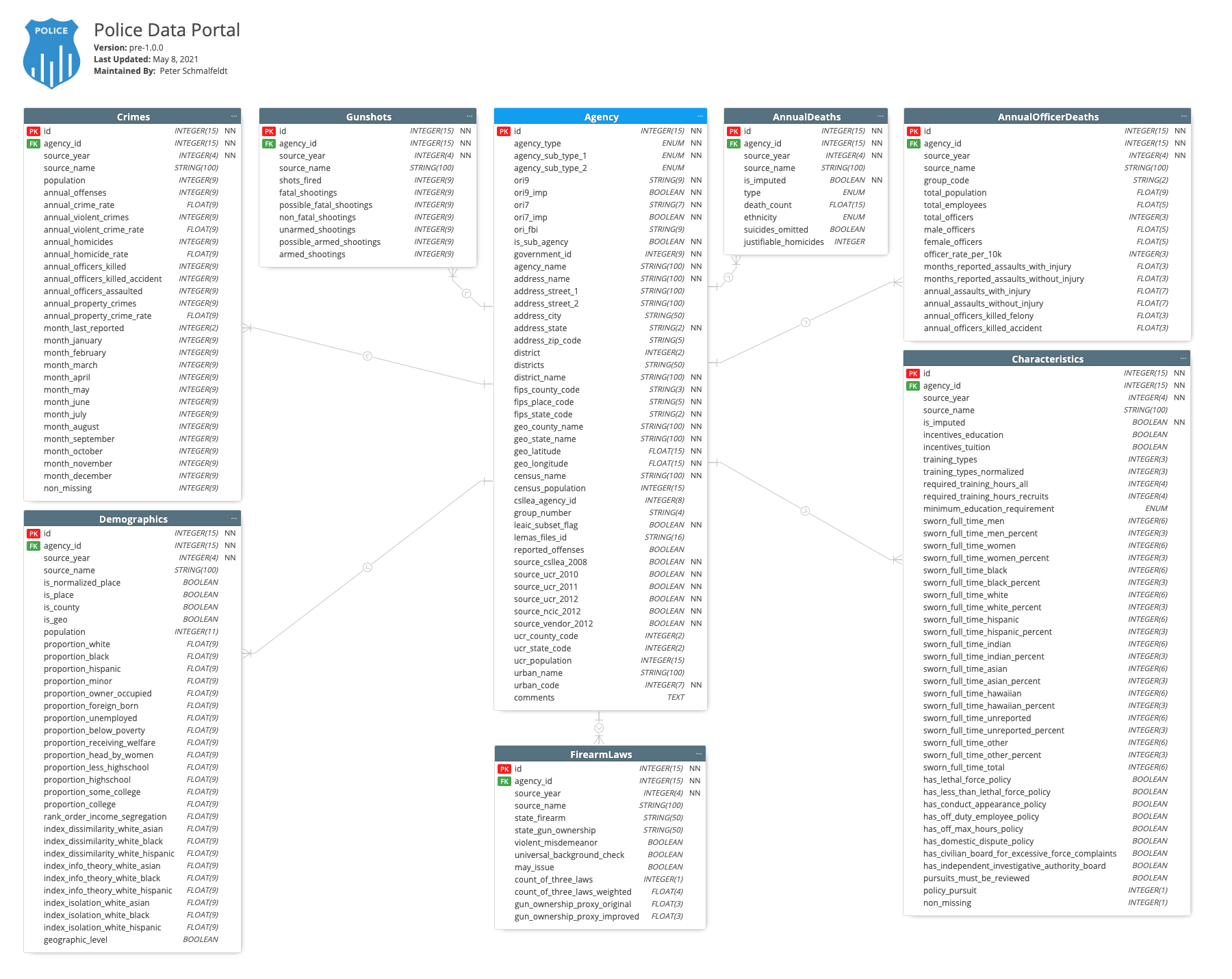The height and width of the screenshot is (979, 1232).
Task: Click the Police Data Portal title
Action: point(167,30)
